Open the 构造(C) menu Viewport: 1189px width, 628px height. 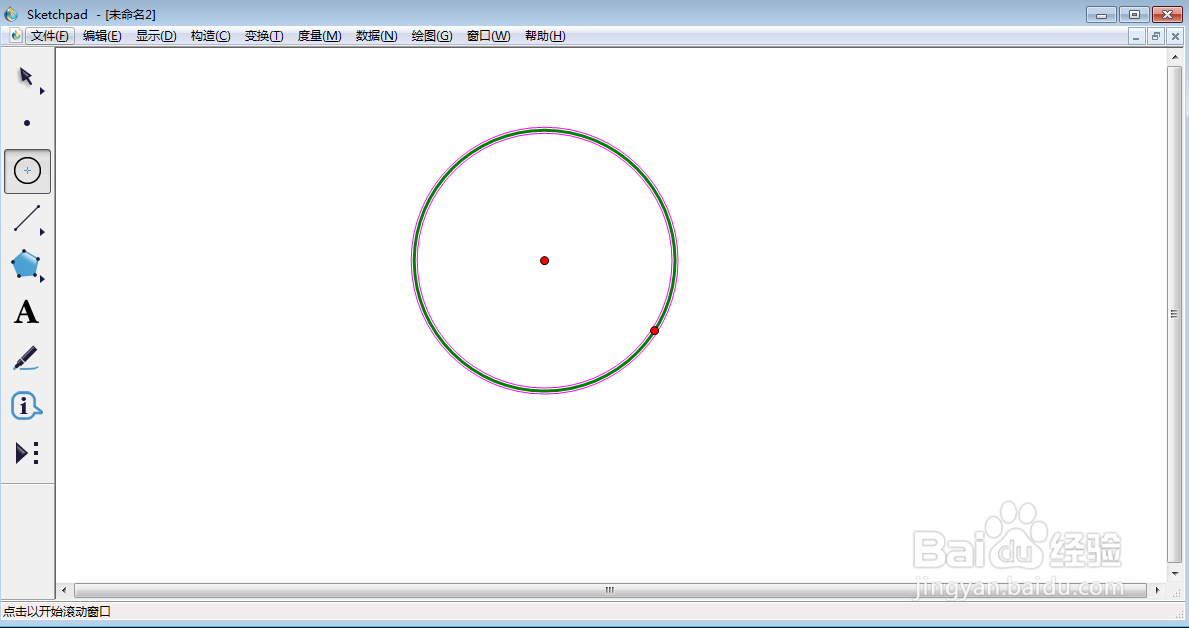210,36
